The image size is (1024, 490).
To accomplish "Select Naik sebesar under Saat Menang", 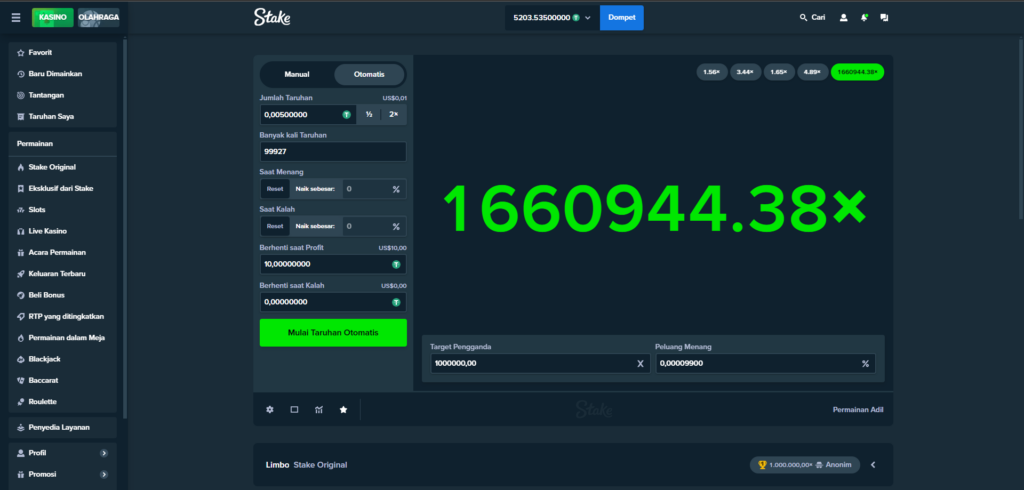I will tap(315, 189).
